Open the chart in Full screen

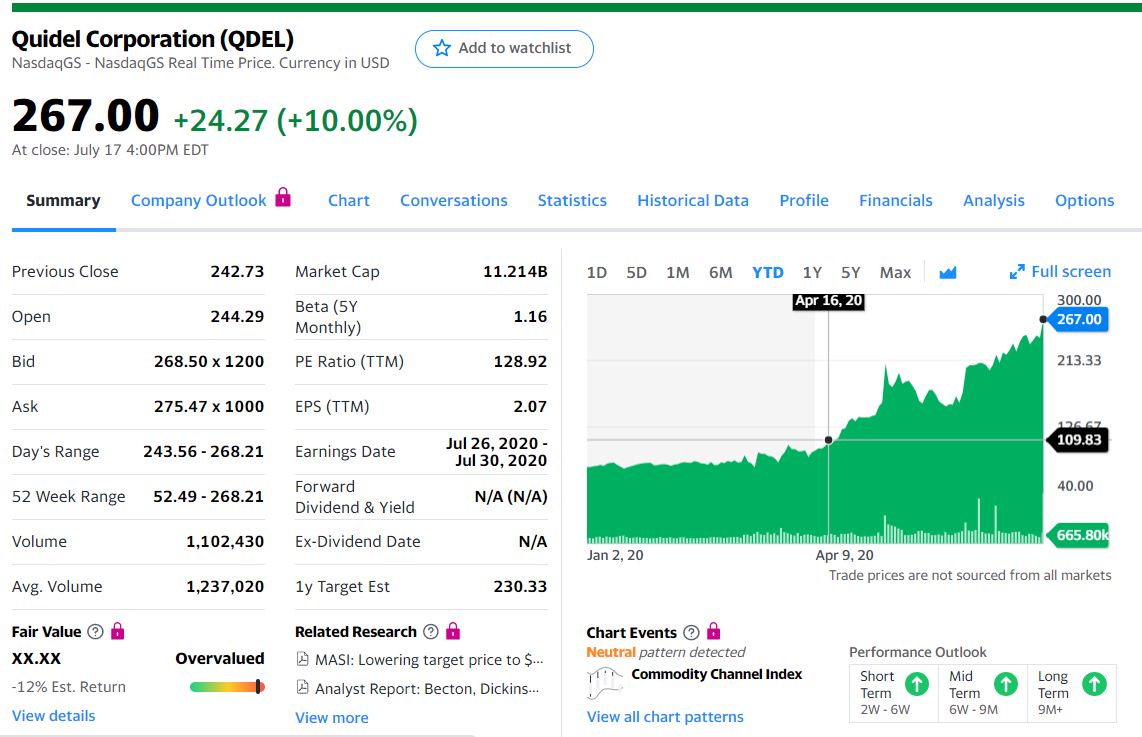(x=1060, y=272)
